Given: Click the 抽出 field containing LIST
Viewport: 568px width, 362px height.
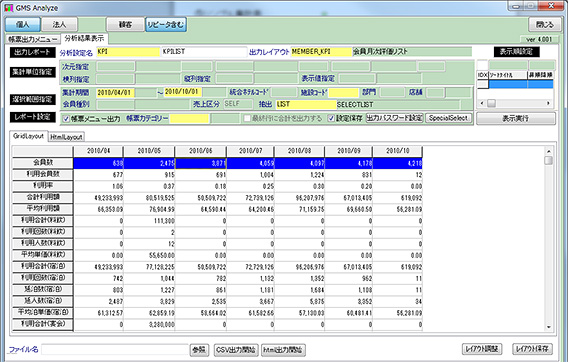Looking at the screenshot, I should [306, 104].
